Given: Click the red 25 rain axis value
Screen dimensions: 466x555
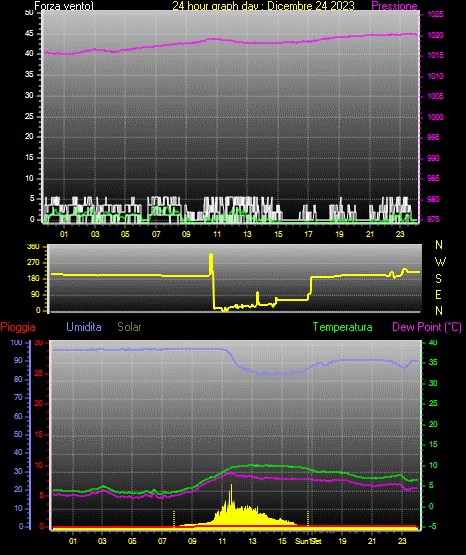Looking at the screenshot, I should click(39, 373).
